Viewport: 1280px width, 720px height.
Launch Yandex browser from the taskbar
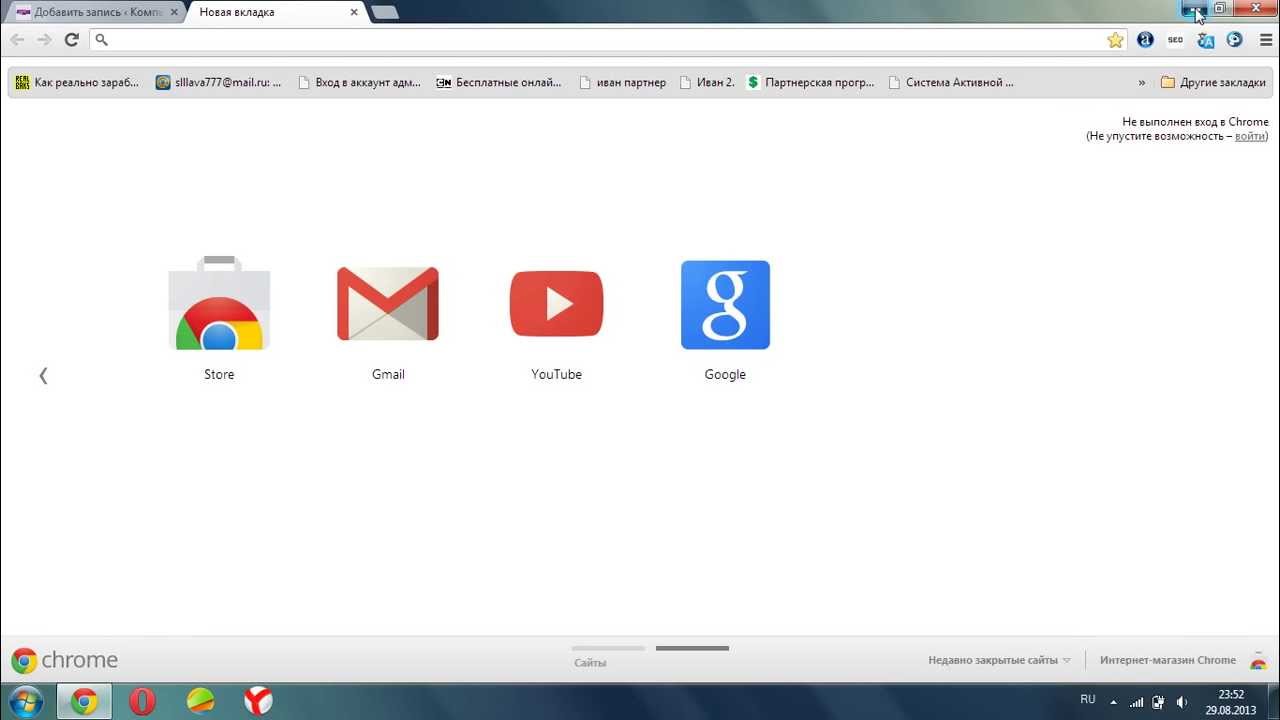[258, 701]
